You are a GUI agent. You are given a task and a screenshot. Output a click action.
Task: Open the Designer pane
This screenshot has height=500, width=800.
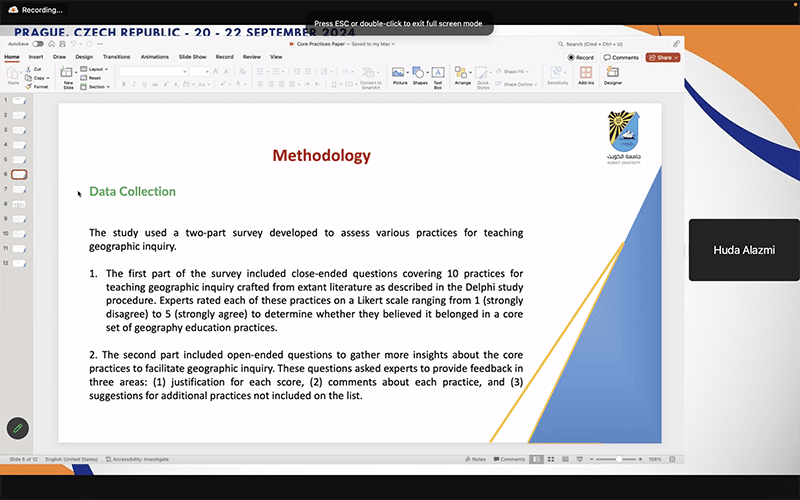(x=613, y=75)
